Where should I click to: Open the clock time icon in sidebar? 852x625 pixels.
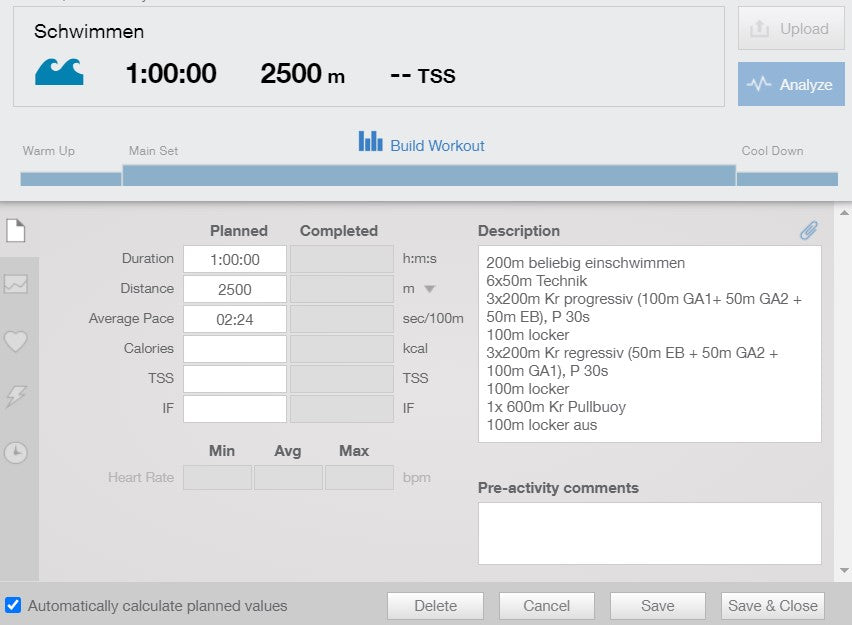[15, 453]
